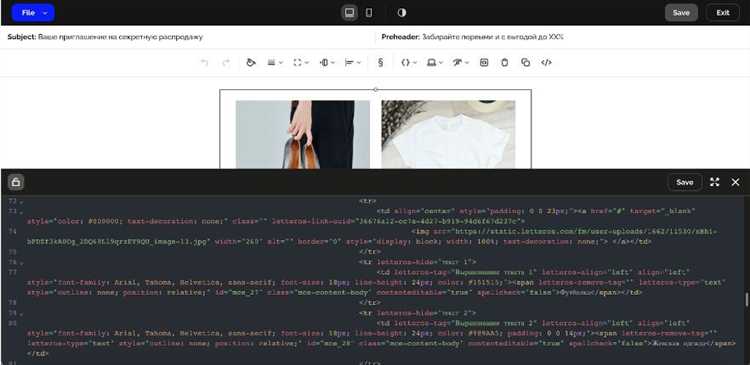Screen dimensions: 750x365
Task: Click the boxed-element toolbar icon
Action: pos(484,63)
